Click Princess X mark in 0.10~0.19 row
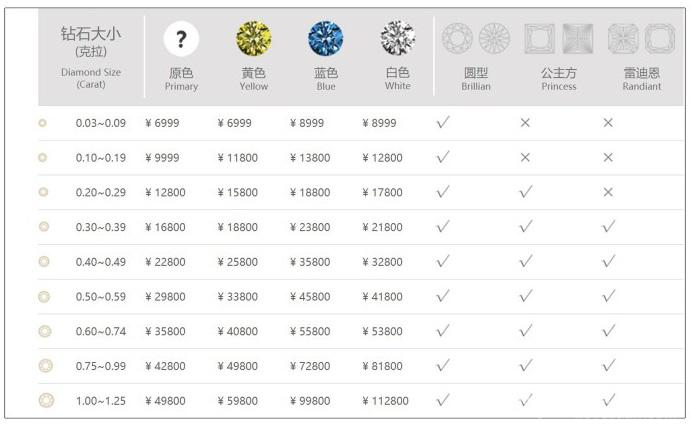Viewport: 691px width, 426px height. tap(525, 157)
